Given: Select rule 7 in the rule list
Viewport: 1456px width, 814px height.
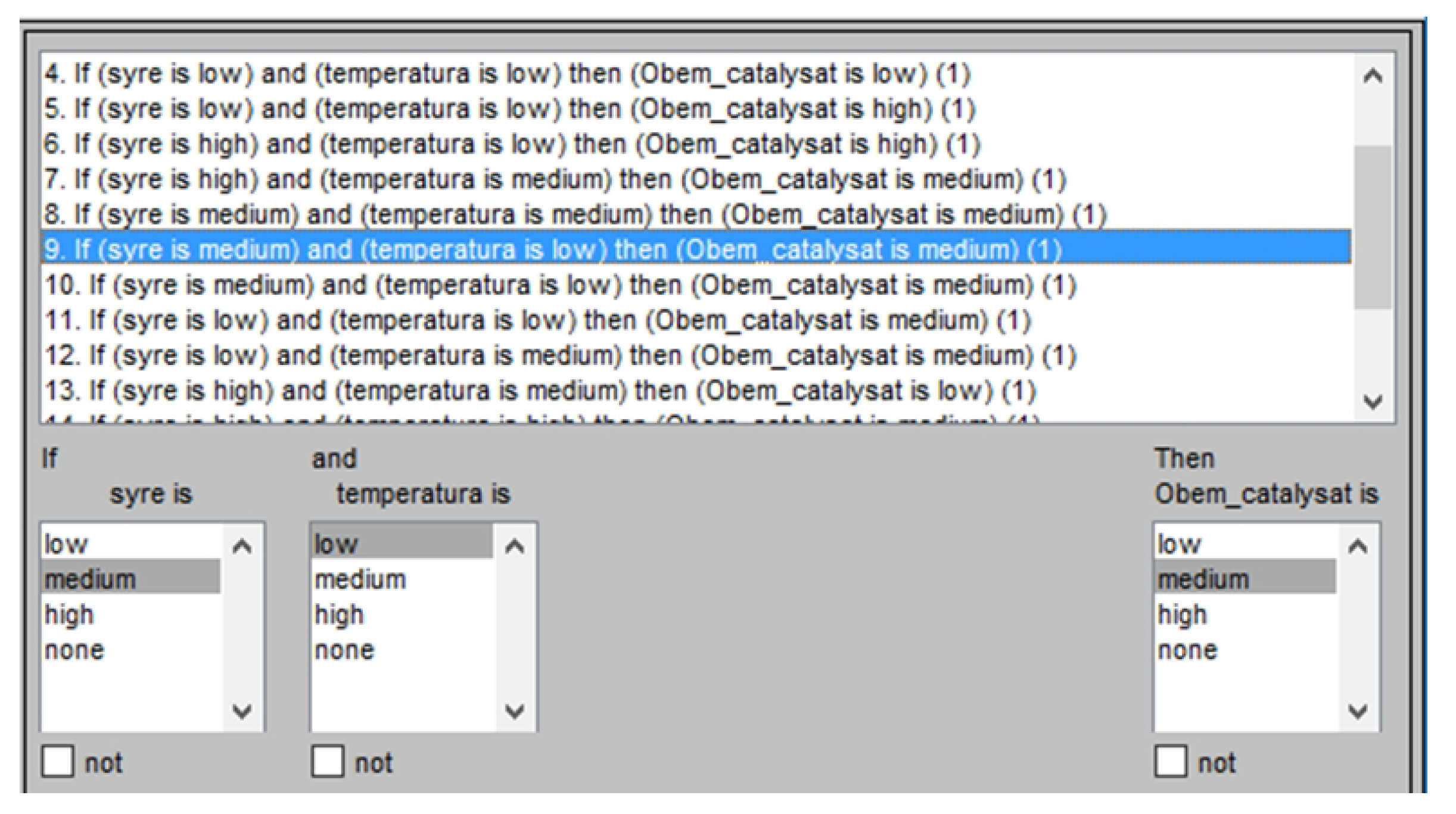Looking at the screenshot, I should pyautogui.click(x=554, y=179).
